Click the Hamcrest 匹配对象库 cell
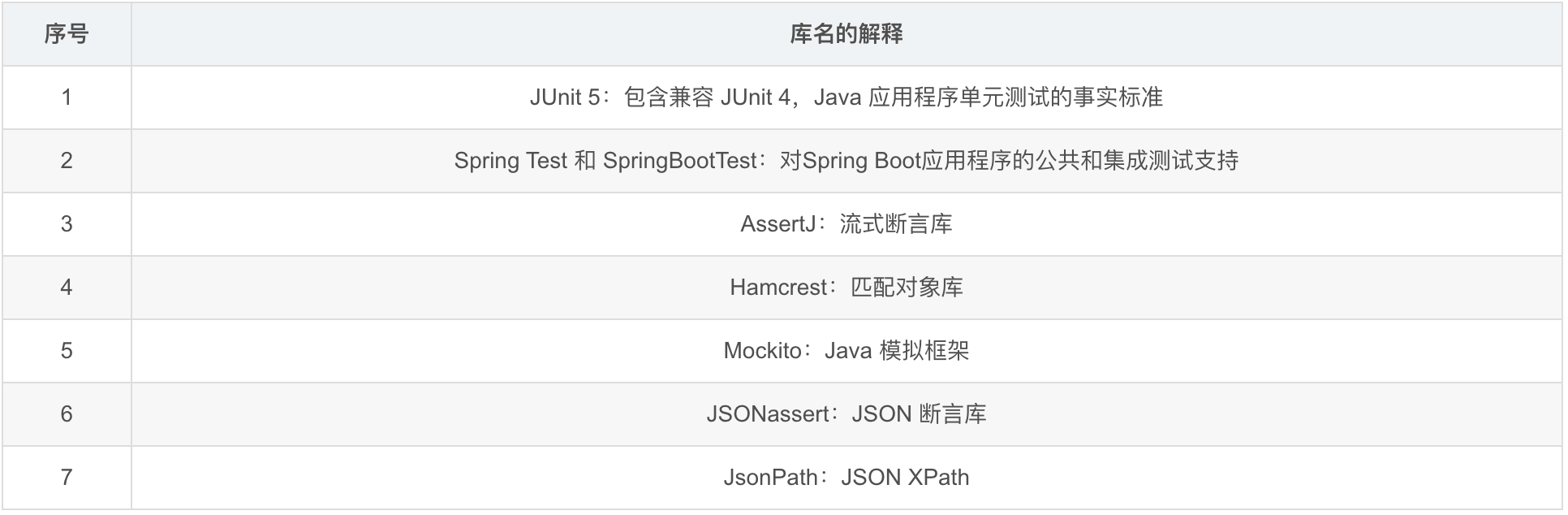 coord(846,288)
